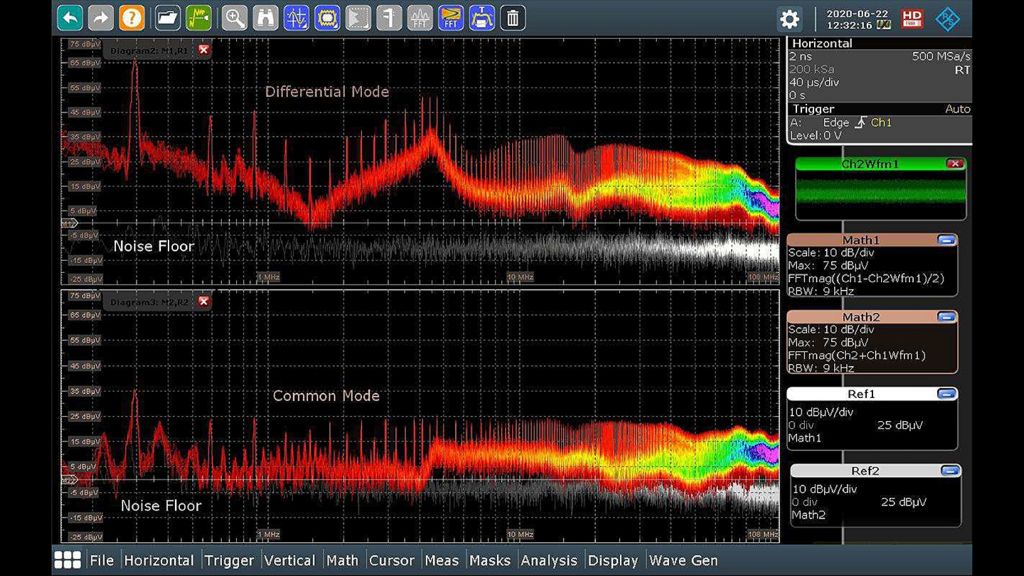Toggle the HD high definition mode indicator
The image size is (1024, 576).
911,18
